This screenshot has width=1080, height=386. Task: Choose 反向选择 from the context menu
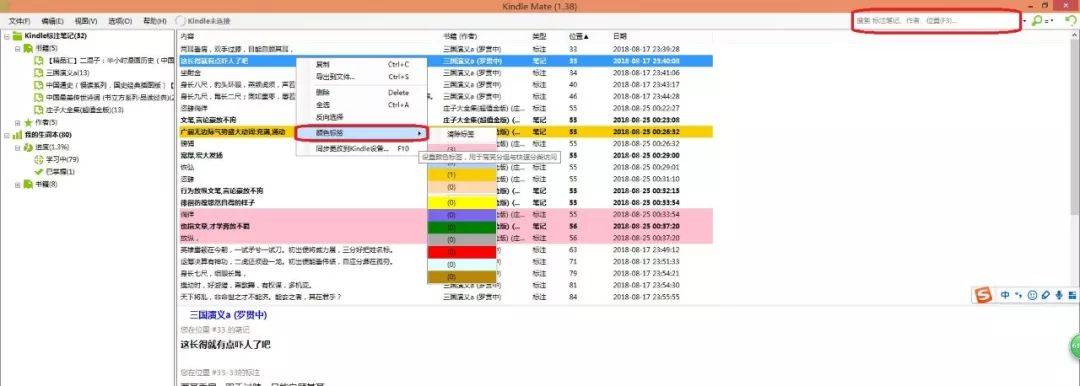tap(362, 118)
